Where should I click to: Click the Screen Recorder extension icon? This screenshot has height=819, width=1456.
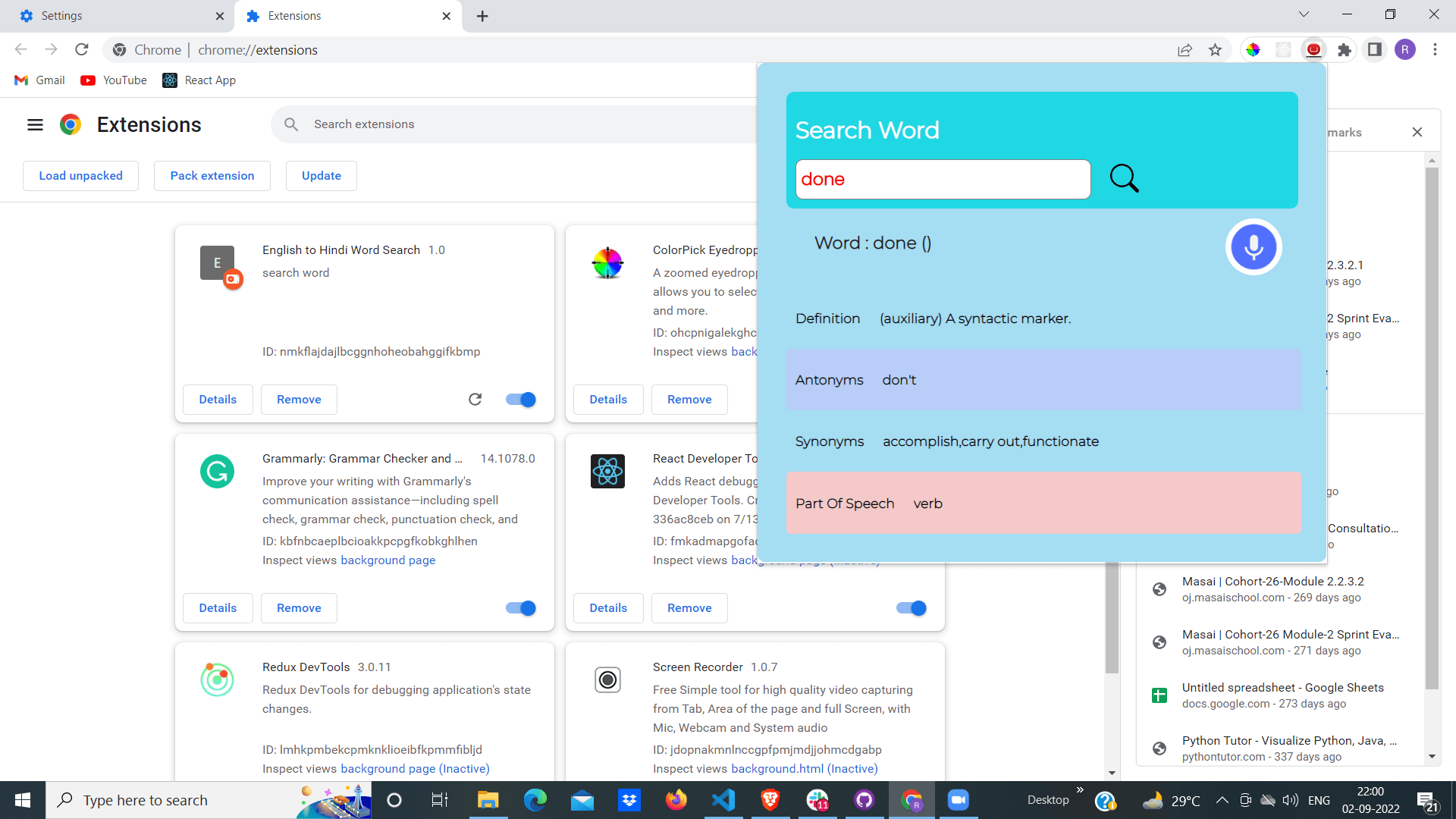coord(607,679)
